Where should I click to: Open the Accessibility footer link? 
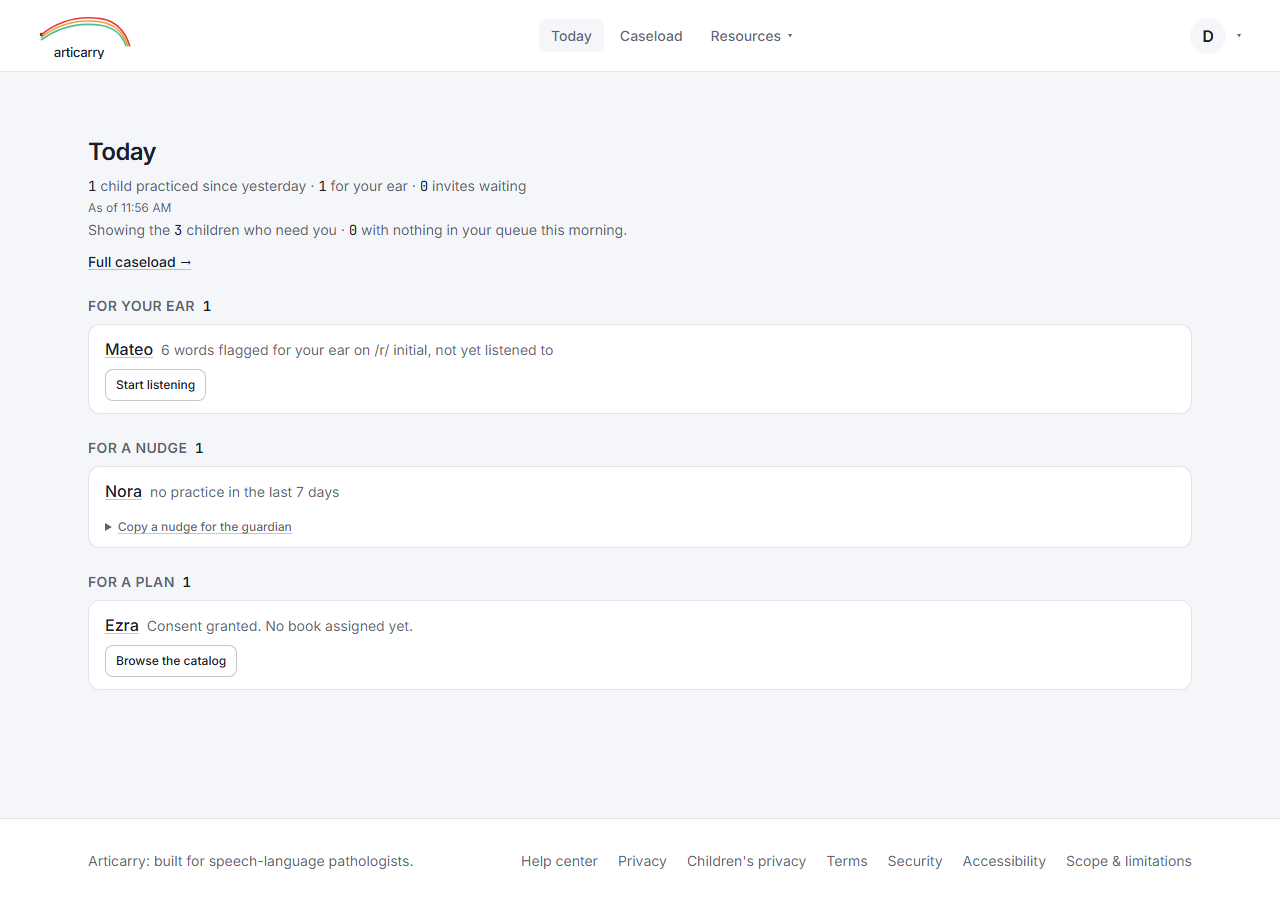[x=1004, y=861]
